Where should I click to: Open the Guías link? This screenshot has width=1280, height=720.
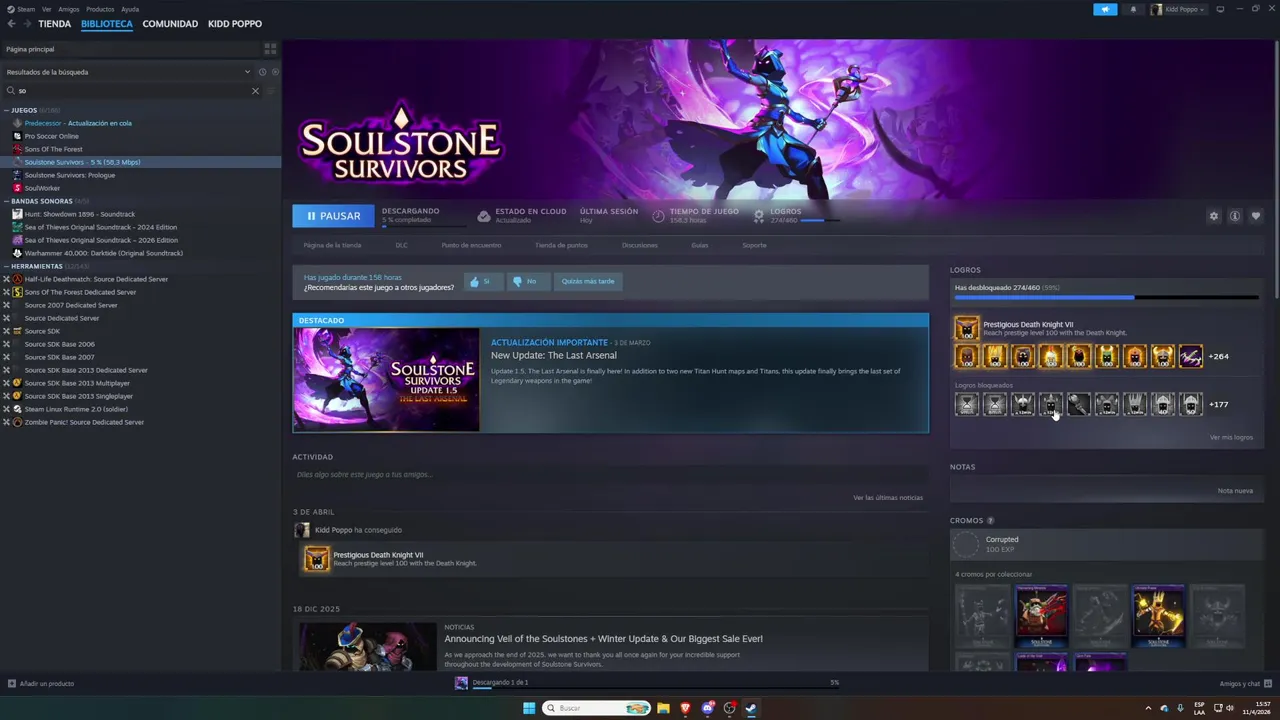click(699, 245)
